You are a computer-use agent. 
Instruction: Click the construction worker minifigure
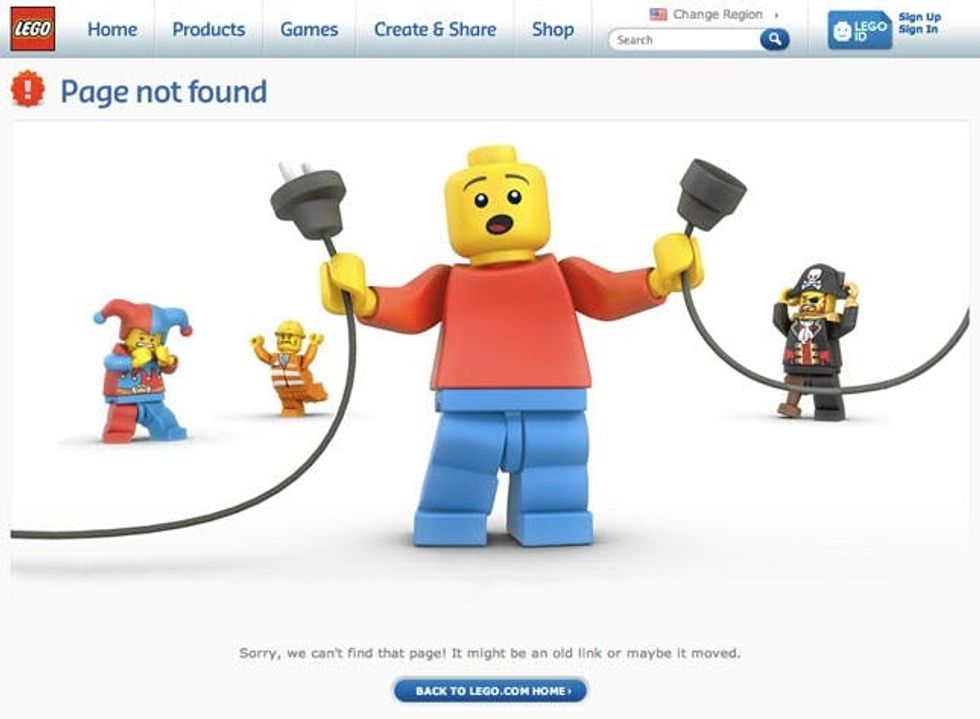290,368
